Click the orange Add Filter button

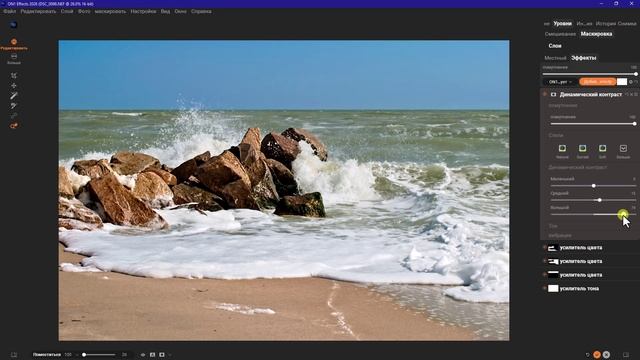click(x=597, y=82)
